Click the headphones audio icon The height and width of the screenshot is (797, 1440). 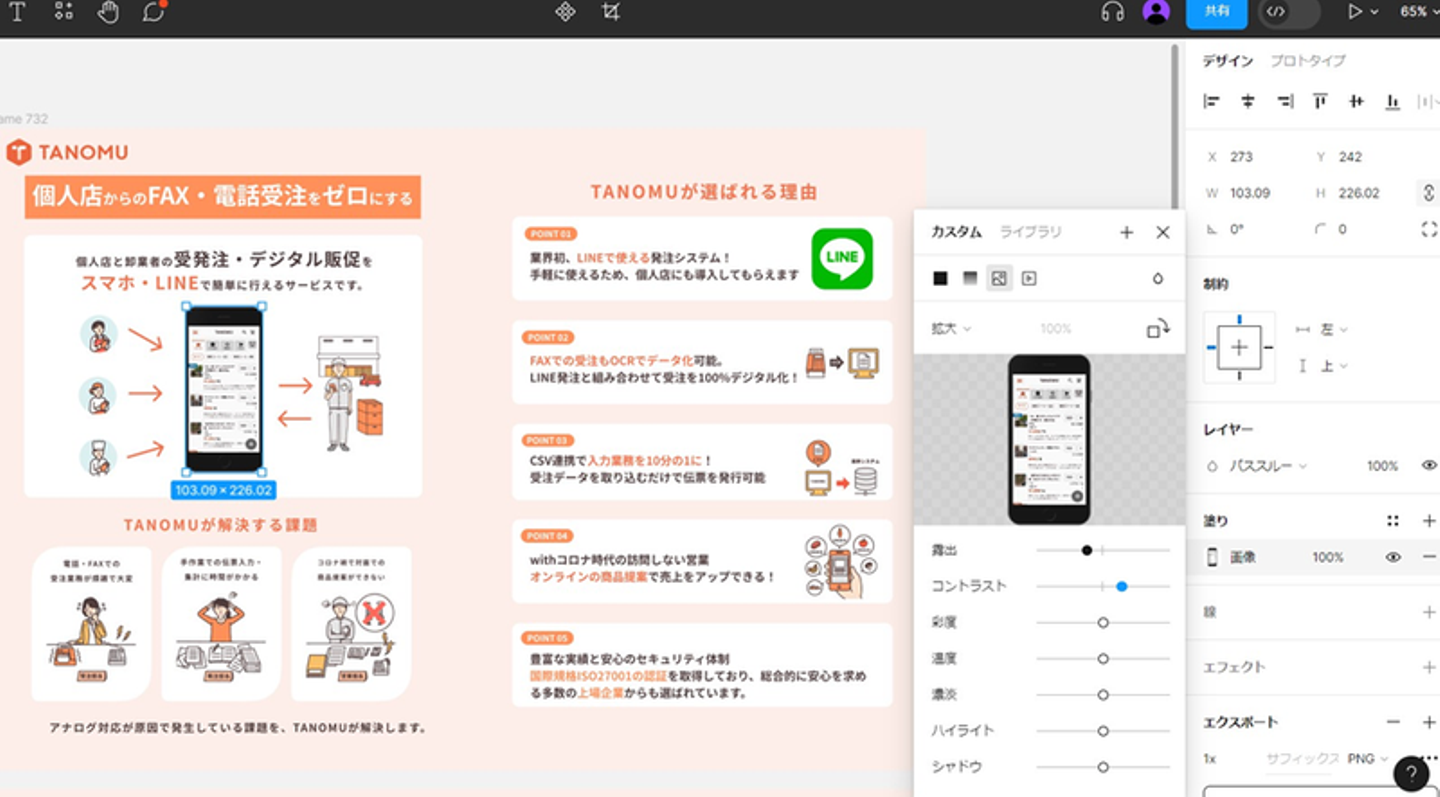[x=1112, y=12]
